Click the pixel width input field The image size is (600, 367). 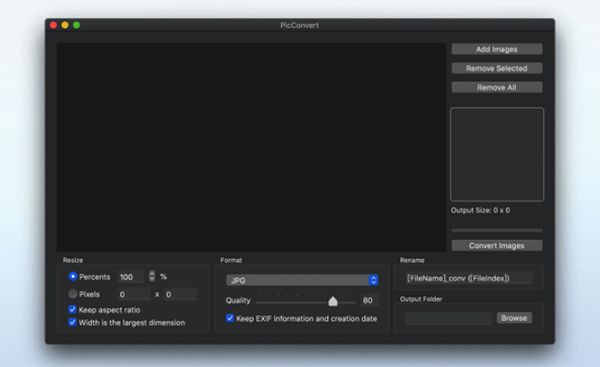click(x=134, y=294)
